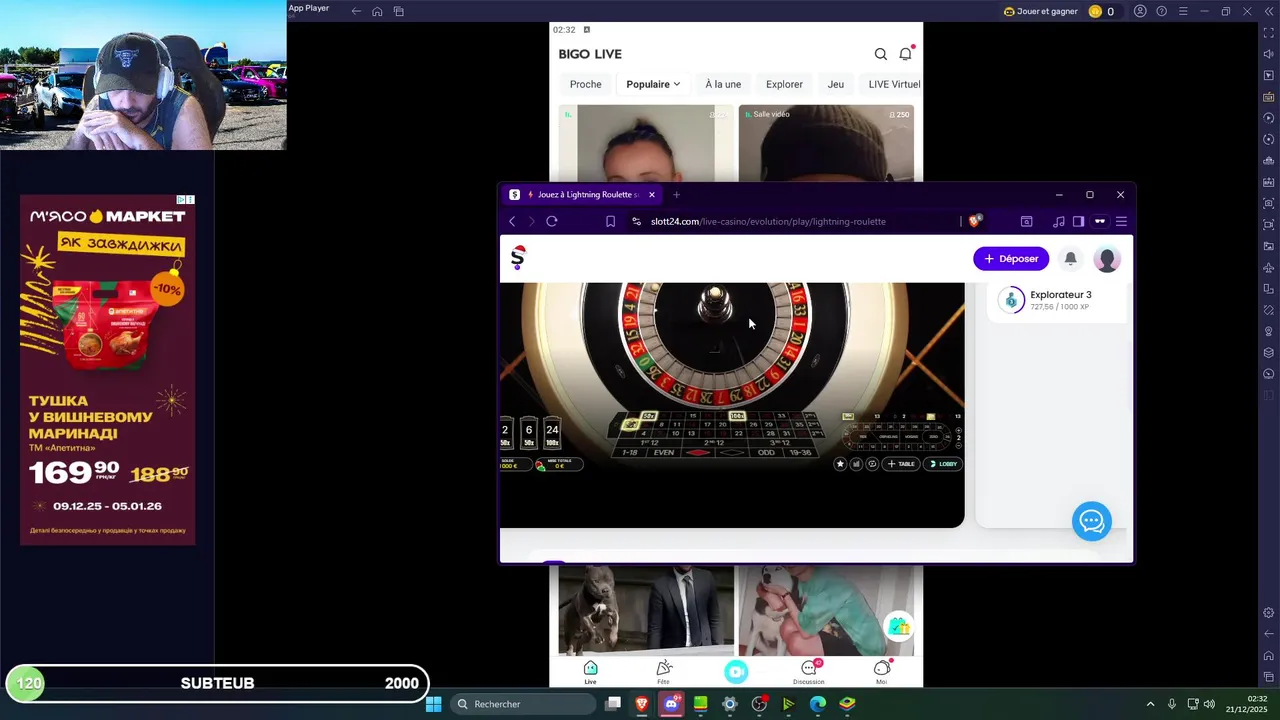Viewport: 1280px width, 720px height.
Task: Go back in App Player title bar
Action: click(356, 11)
